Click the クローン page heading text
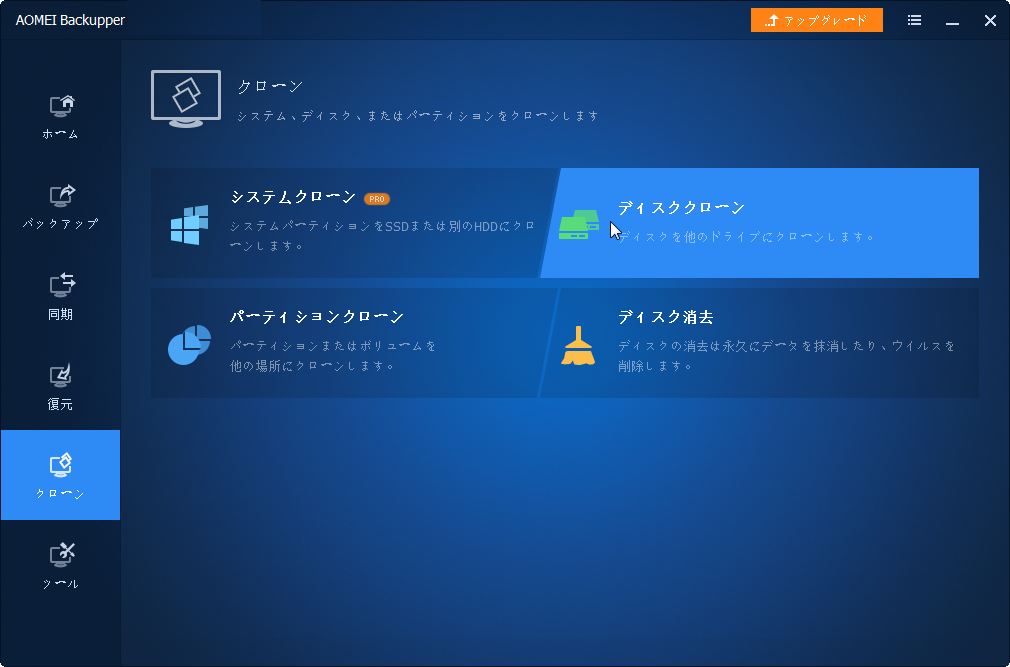Image resolution: width=1010 pixels, height=667 pixels. (x=270, y=86)
